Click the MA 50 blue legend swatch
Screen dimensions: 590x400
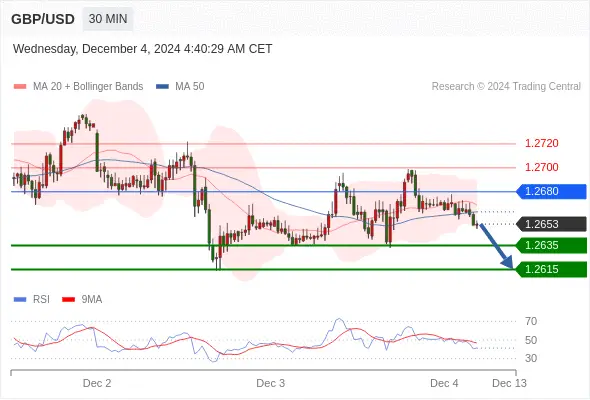click(x=162, y=87)
